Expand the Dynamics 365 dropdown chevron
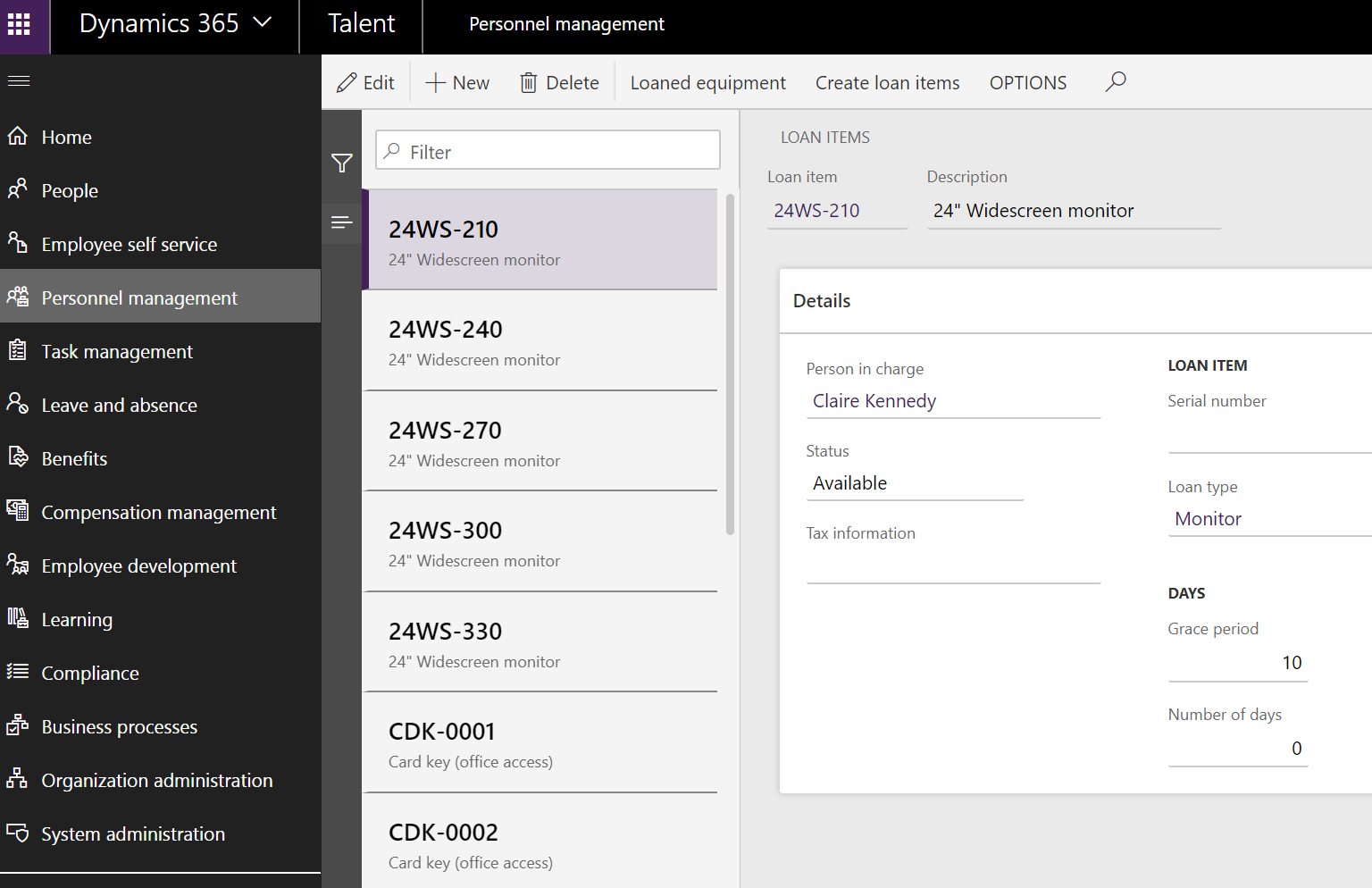This screenshot has height=888, width=1372. tap(263, 23)
